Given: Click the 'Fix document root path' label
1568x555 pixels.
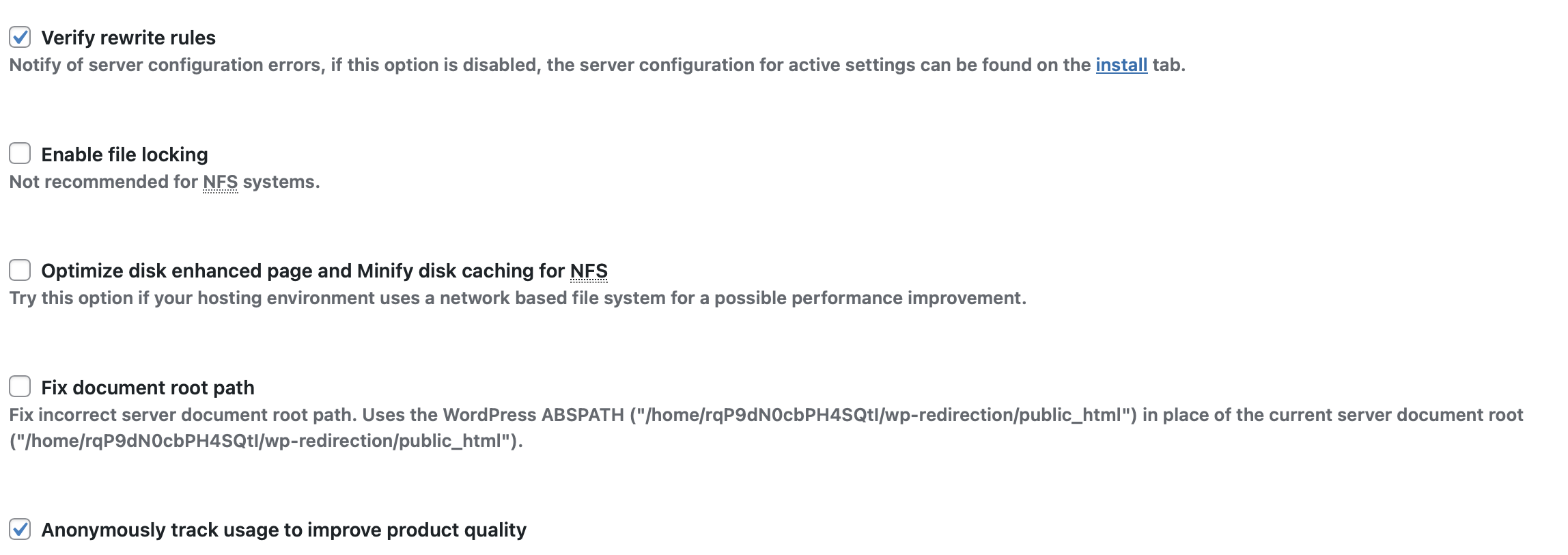Looking at the screenshot, I should (148, 388).
